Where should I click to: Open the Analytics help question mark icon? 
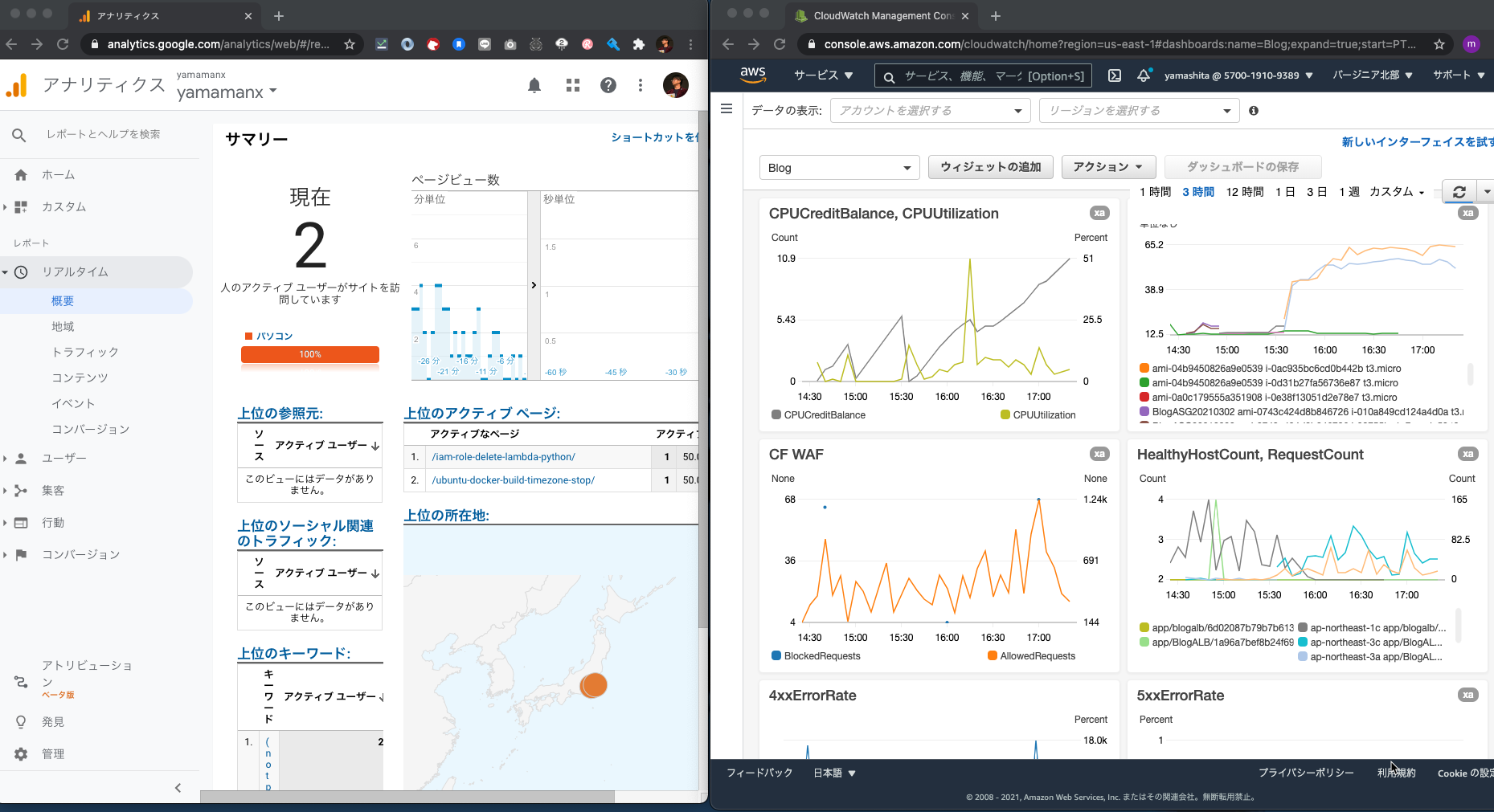[608, 85]
